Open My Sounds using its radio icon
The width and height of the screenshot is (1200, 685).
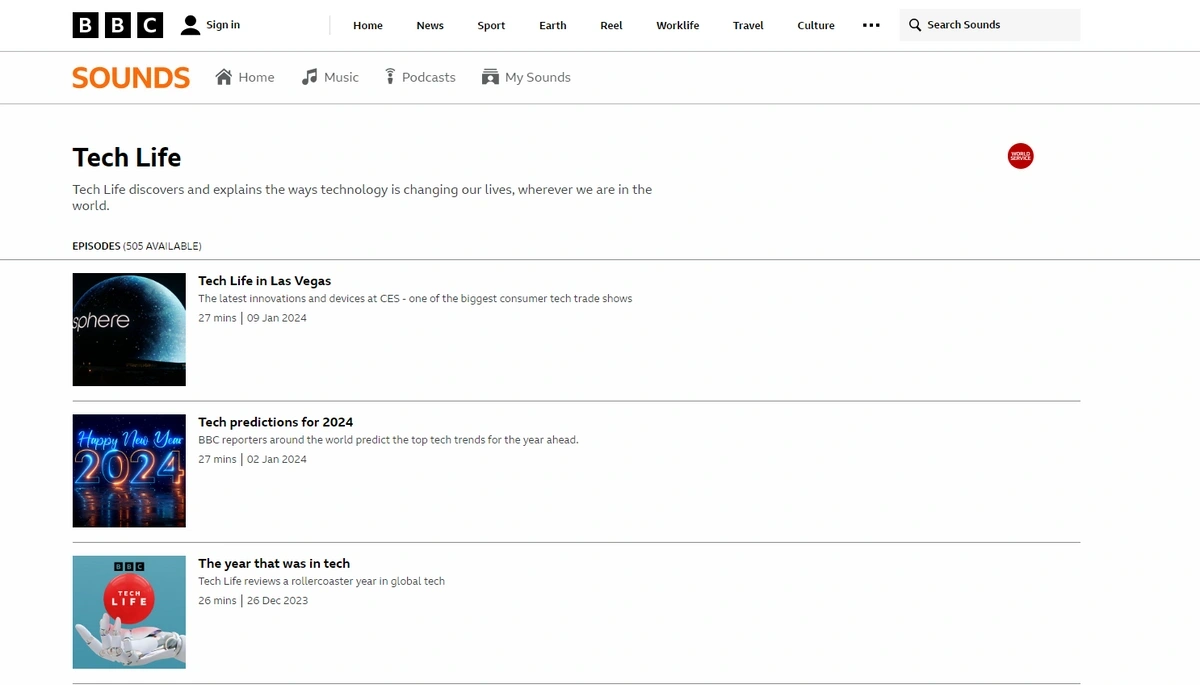click(x=490, y=76)
